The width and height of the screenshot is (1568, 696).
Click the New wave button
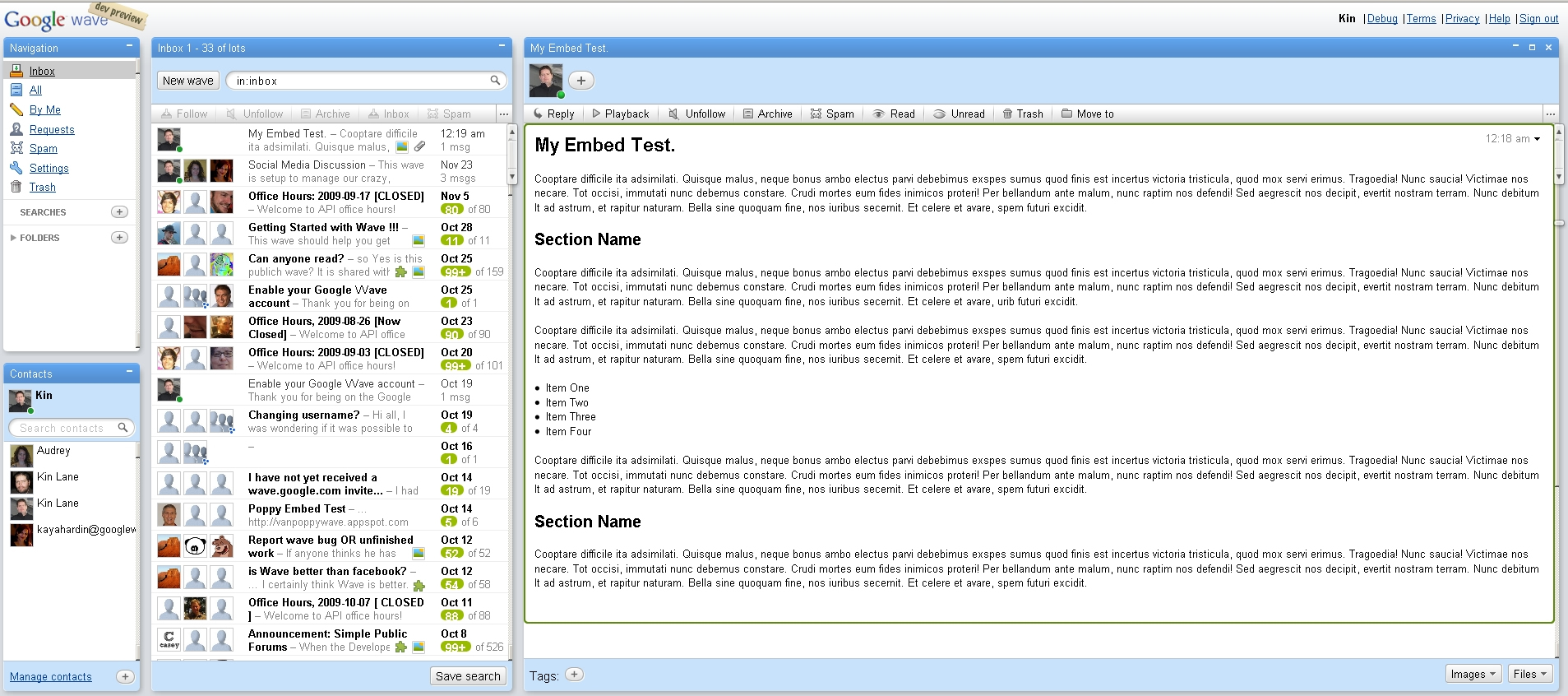pos(188,81)
